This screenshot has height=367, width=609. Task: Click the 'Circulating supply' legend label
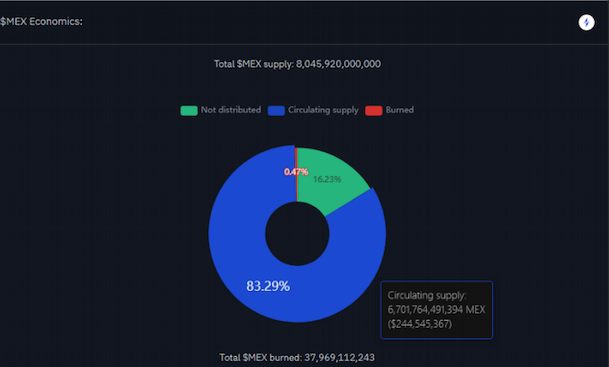[323, 110]
